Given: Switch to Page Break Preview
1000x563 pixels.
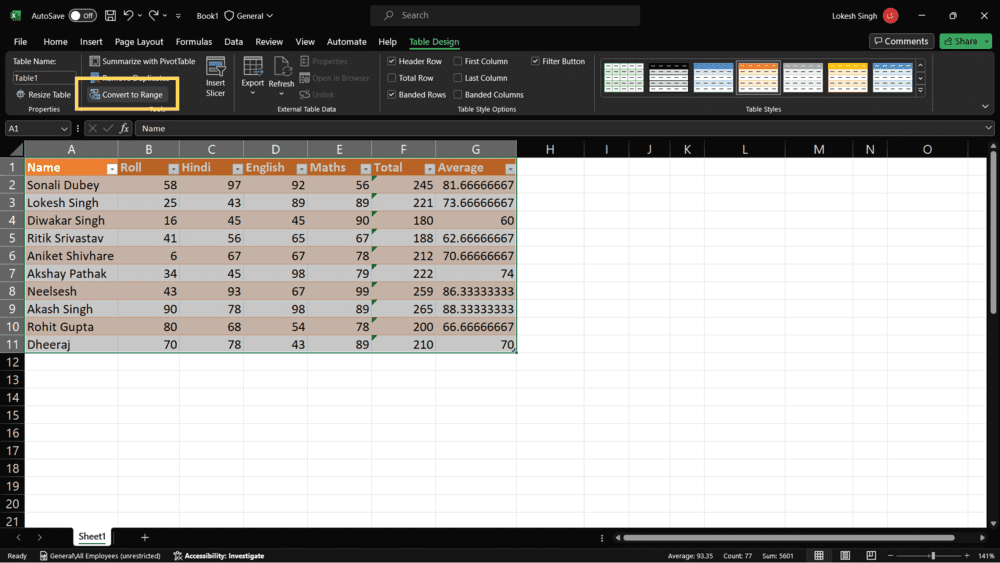Looking at the screenshot, I should pos(871,555).
